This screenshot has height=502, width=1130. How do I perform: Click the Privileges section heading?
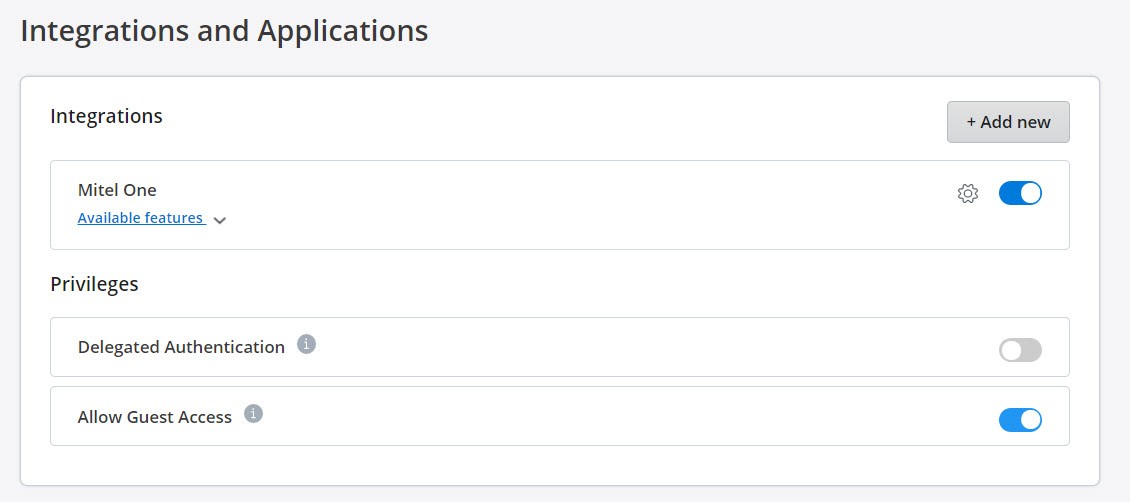[x=94, y=284]
